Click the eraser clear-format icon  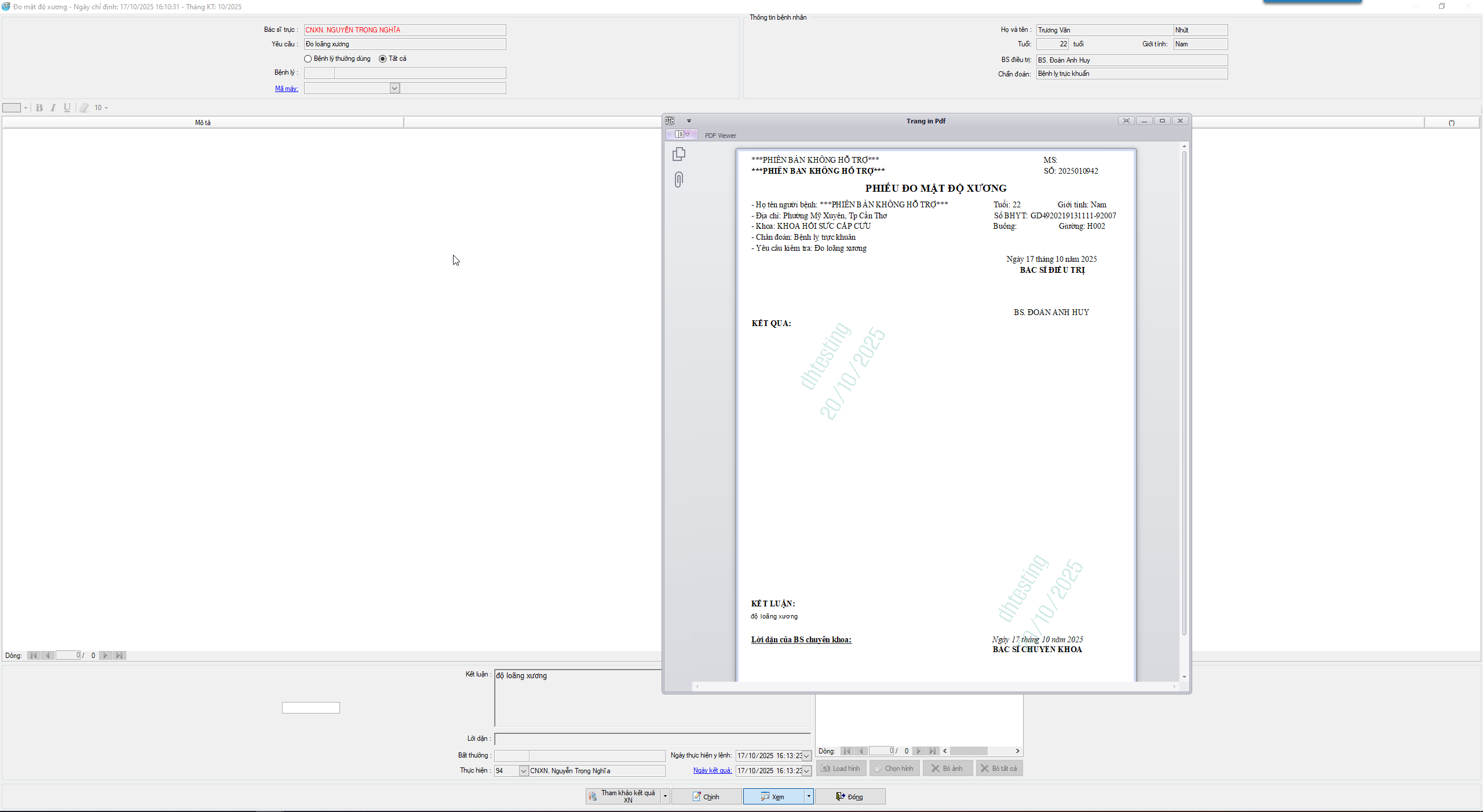tap(84, 108)
